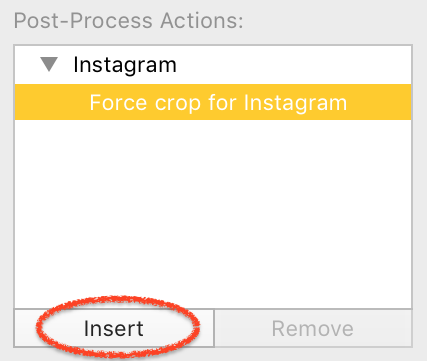427x361 pixels.
Task: Click the Insert button
Action: coord(114,328)
